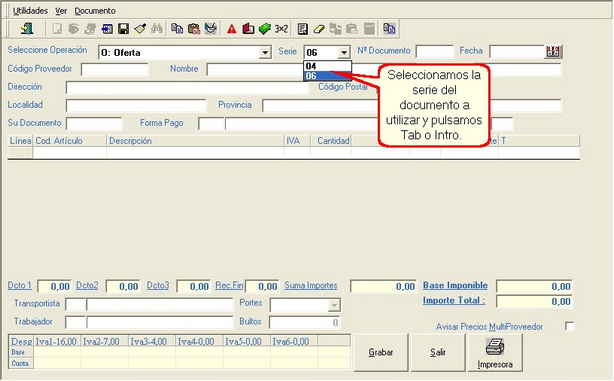Click the notes document icon beside 3x2
Image resolution: width=614 pixels, height=381 pixels.
302,29
